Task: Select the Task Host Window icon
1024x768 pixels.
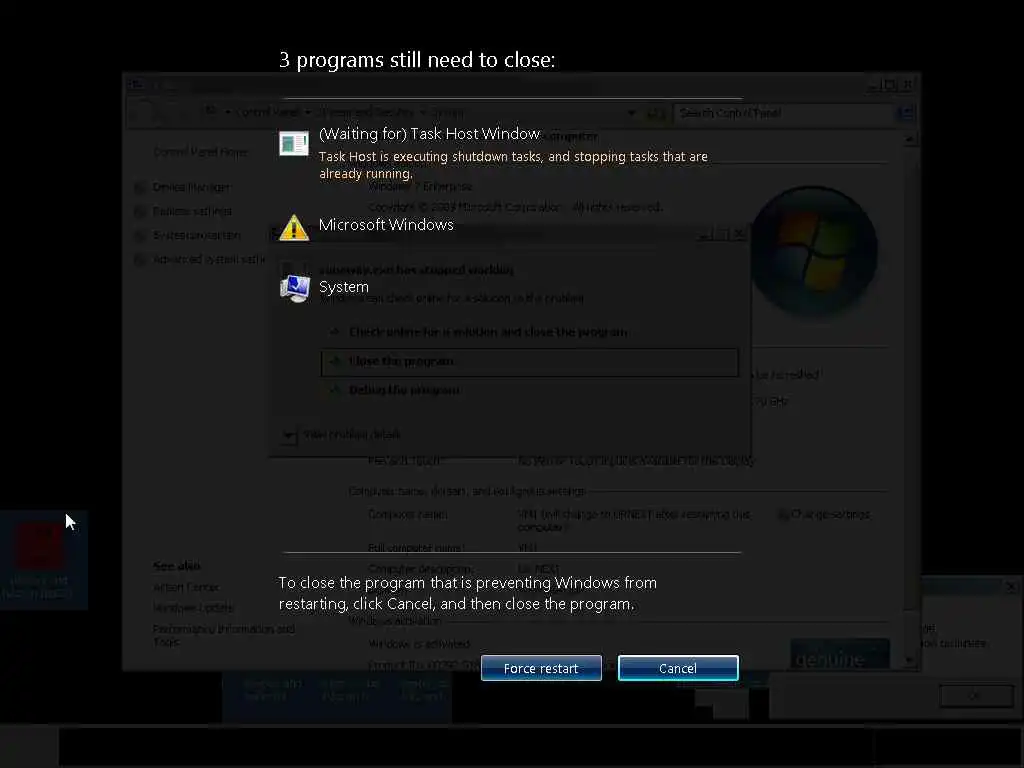Action: tap(294, 143)
